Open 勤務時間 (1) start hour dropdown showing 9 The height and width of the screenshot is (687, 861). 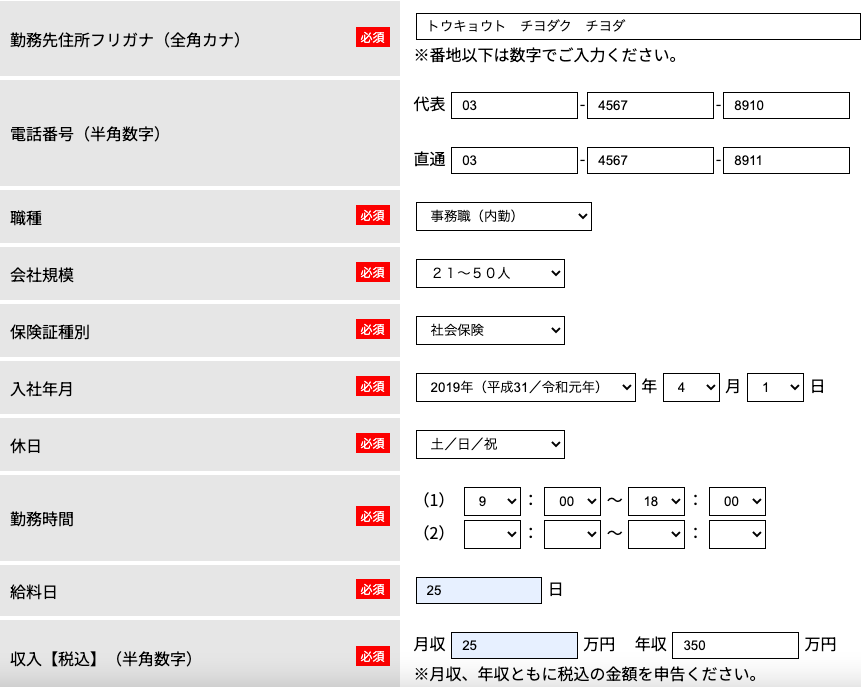(x=492, y=502)
